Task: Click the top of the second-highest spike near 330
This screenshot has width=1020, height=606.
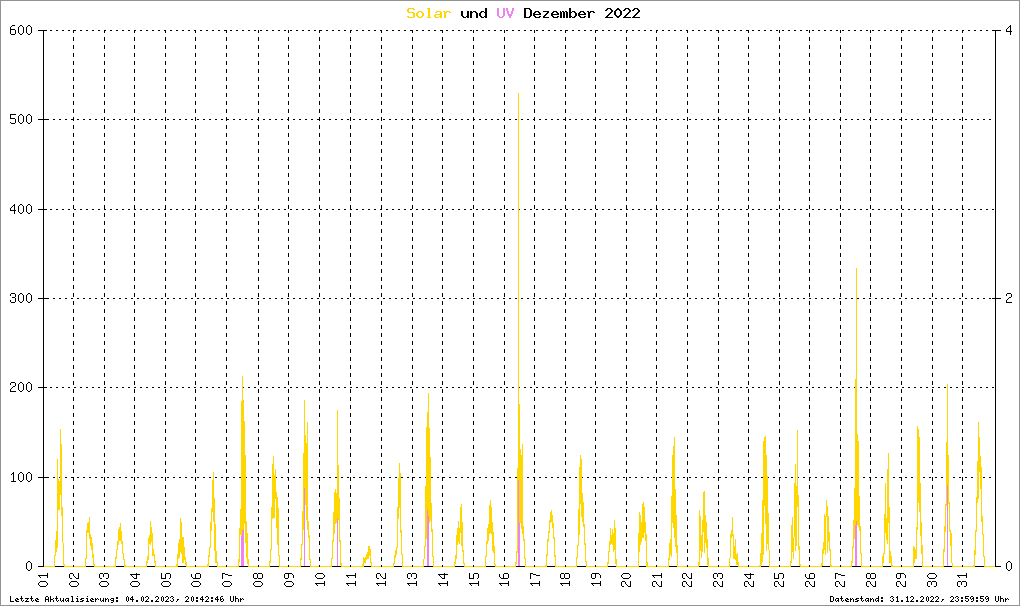Action: pos(856,268)
